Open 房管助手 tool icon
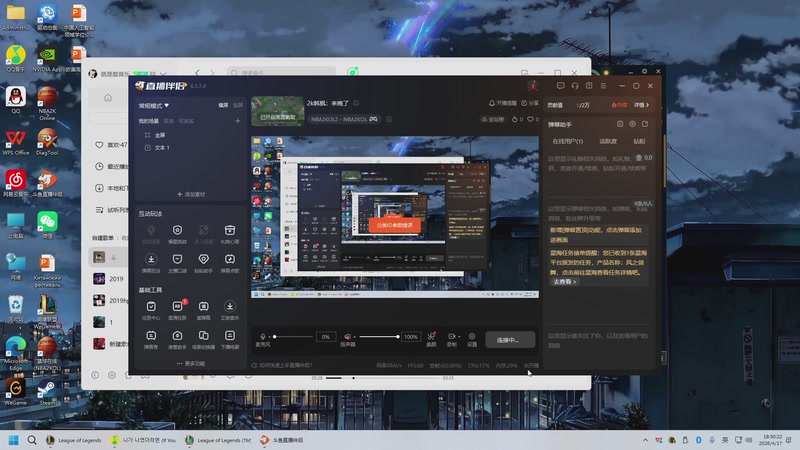The width and height of the screenshot is (800, 450). 177,335
